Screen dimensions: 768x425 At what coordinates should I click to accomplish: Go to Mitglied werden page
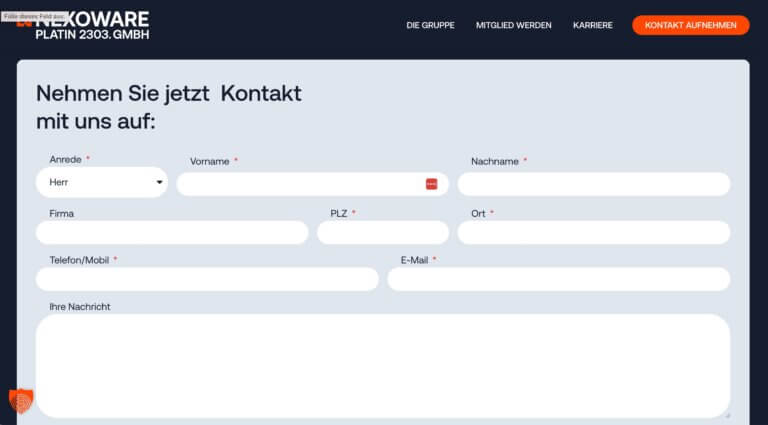coord(513,25)
